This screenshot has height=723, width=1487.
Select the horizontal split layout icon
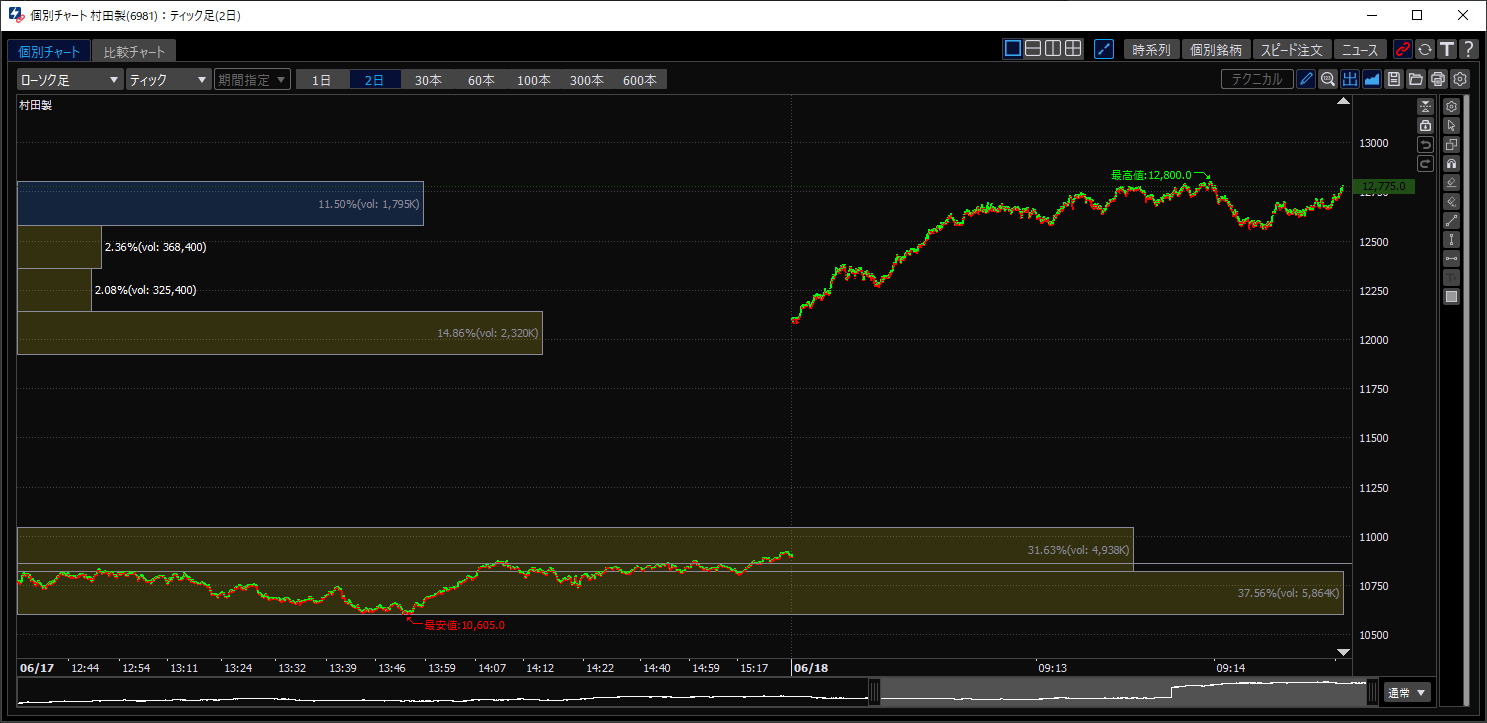[1033, 49]
